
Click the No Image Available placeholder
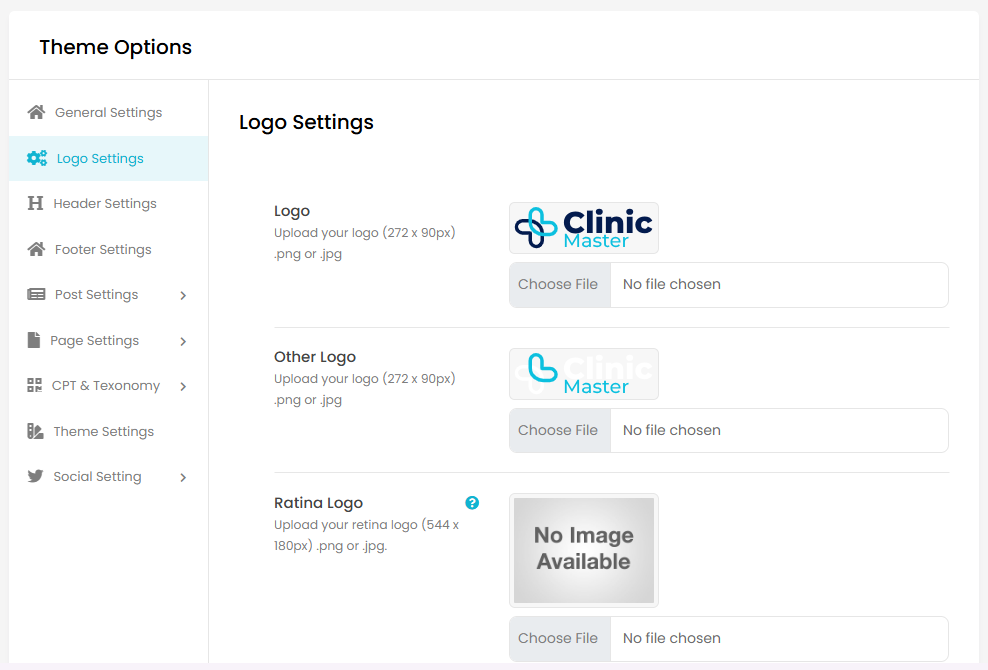pos(584,549)
